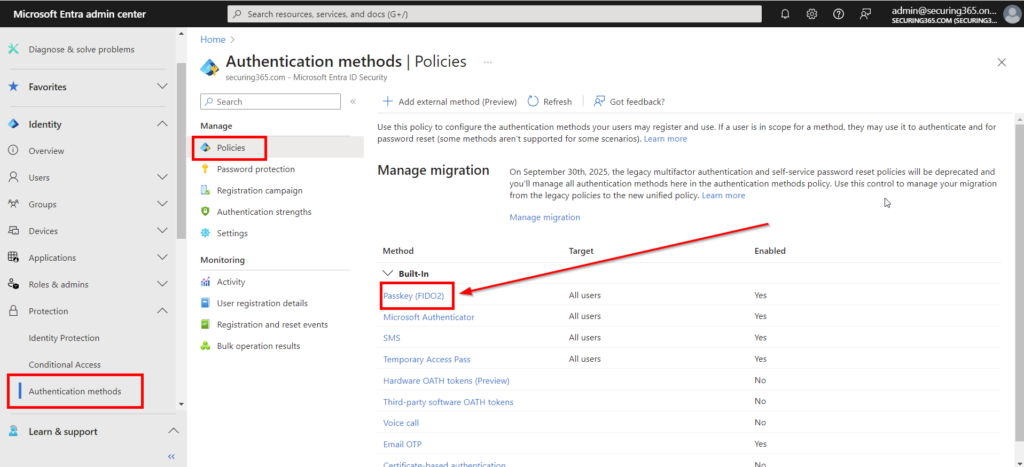1024x467 pixels.
Task: Open Authentication strengths menu item
Action: 264,212
